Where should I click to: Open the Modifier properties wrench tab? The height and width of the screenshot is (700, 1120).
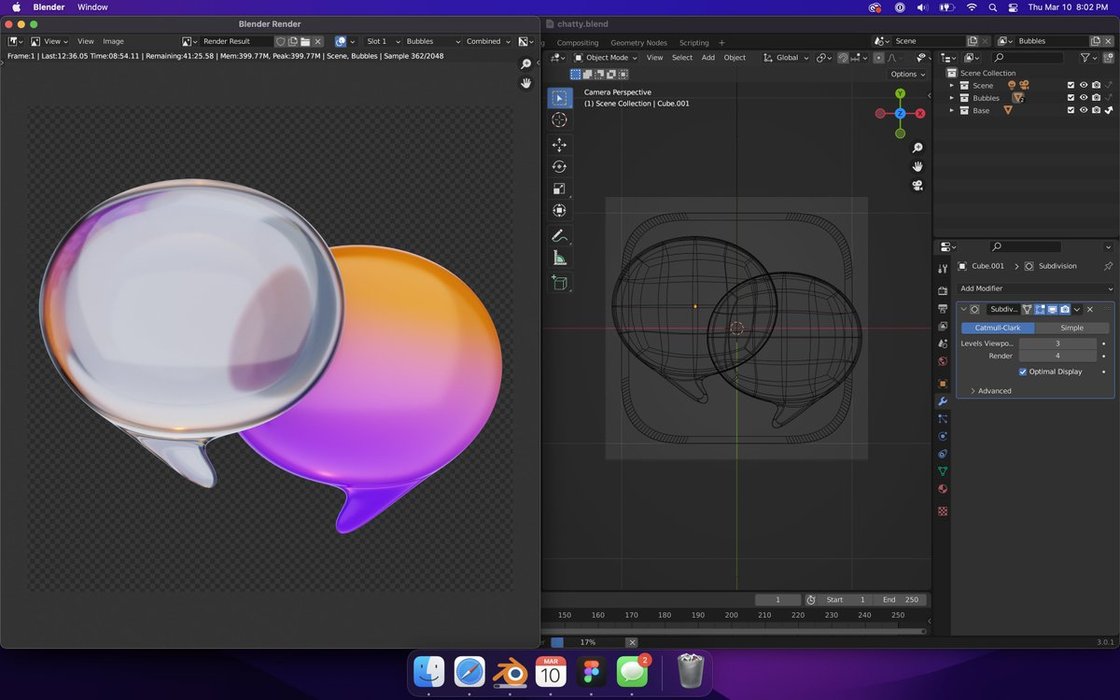pyautogui.click(x=943, y=401)
